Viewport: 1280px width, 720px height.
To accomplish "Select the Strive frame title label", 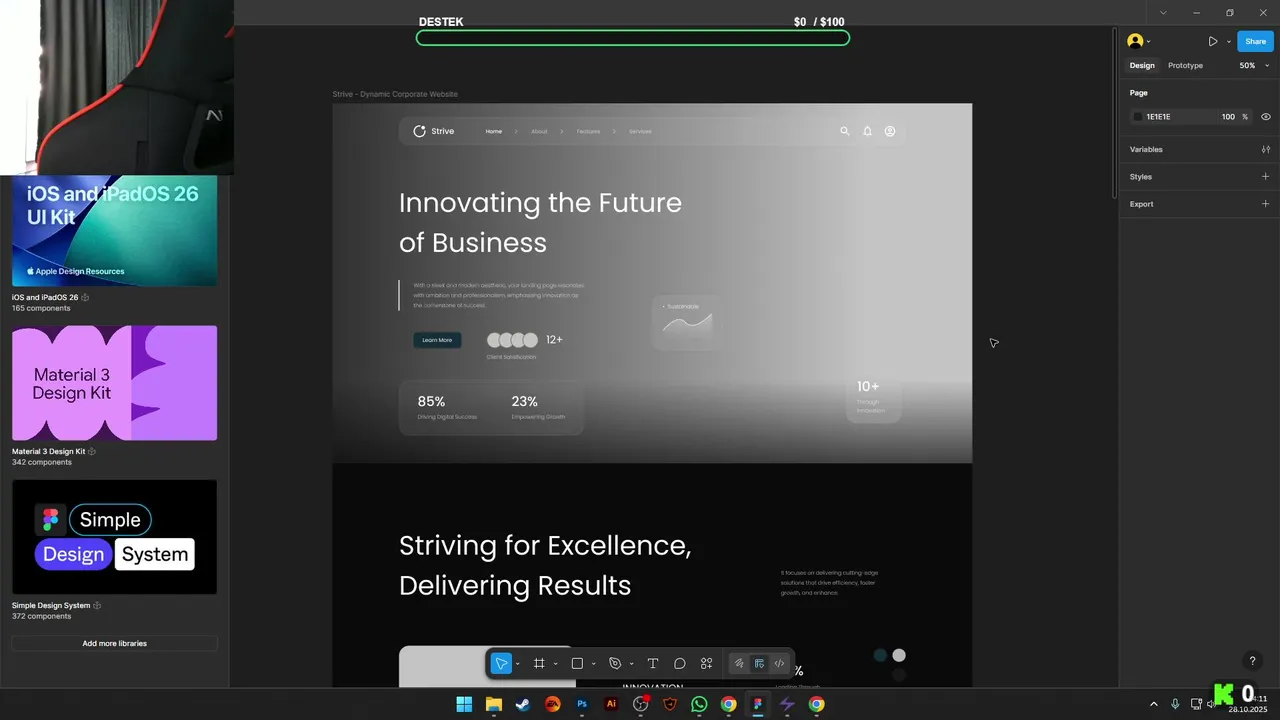I will click(x=395, y=94).
